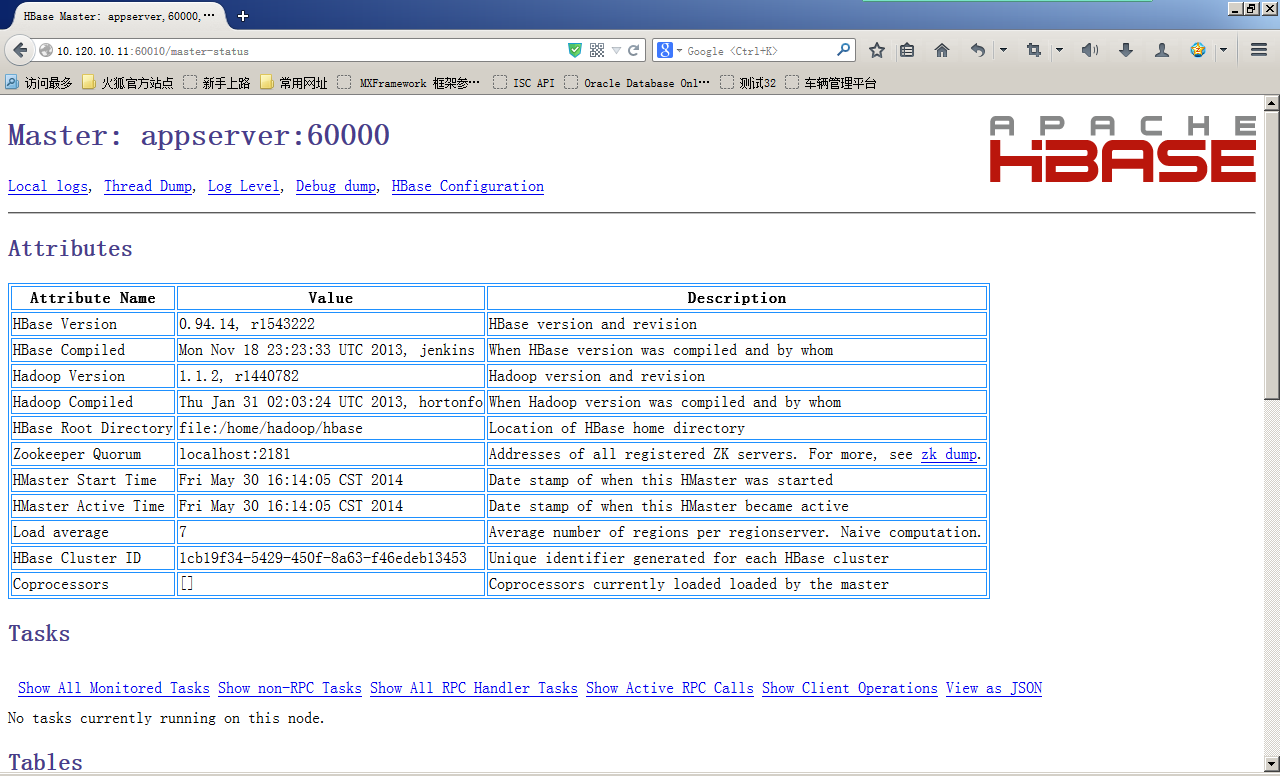Select the HBase Master browser tab
This screenshot has height=776, width=1280.
click(118, 16)
